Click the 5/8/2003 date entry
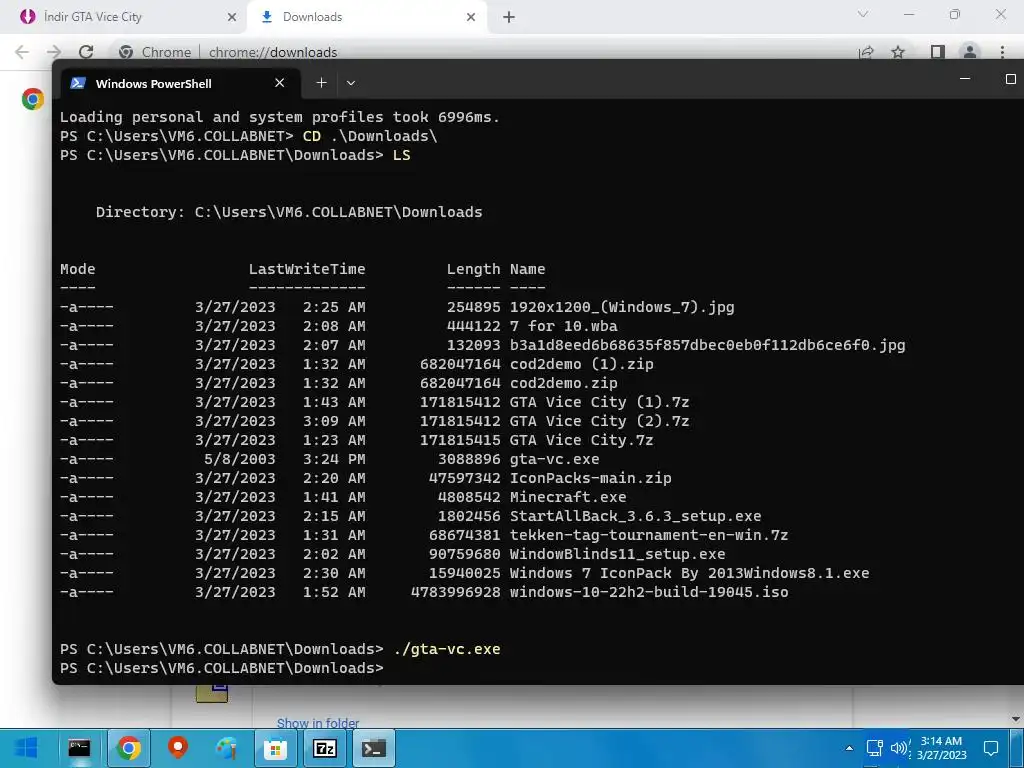 240,459
